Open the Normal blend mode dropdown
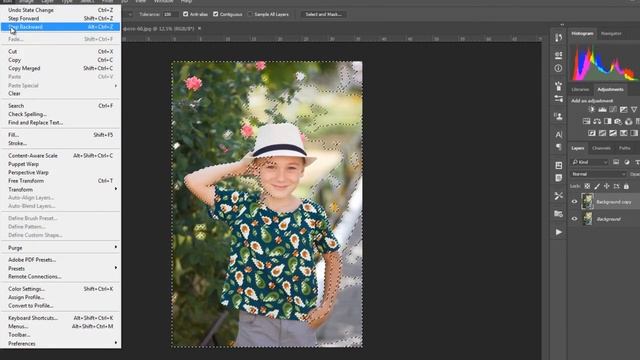Screen dimensions: 640x360 598,174
